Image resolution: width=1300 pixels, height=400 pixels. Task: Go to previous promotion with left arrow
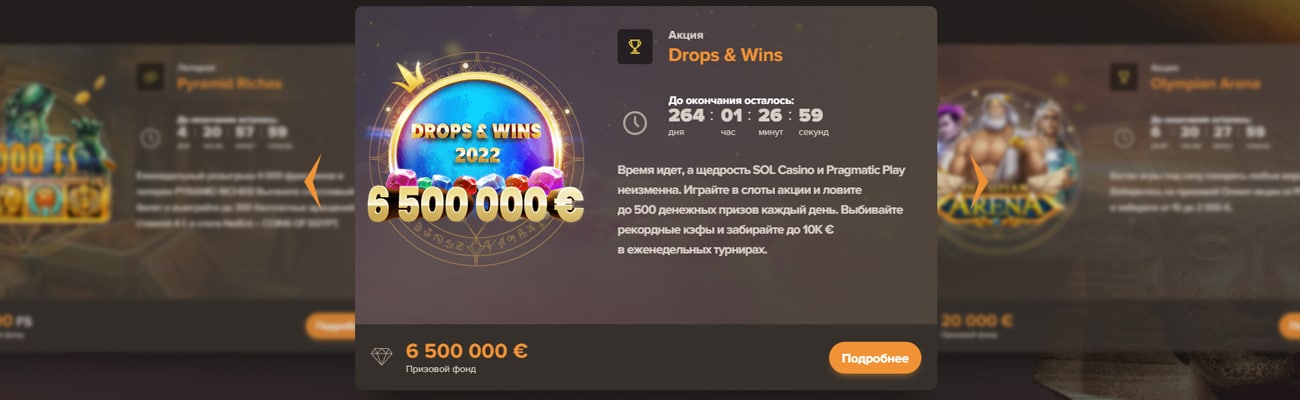(x=312, y=181)
